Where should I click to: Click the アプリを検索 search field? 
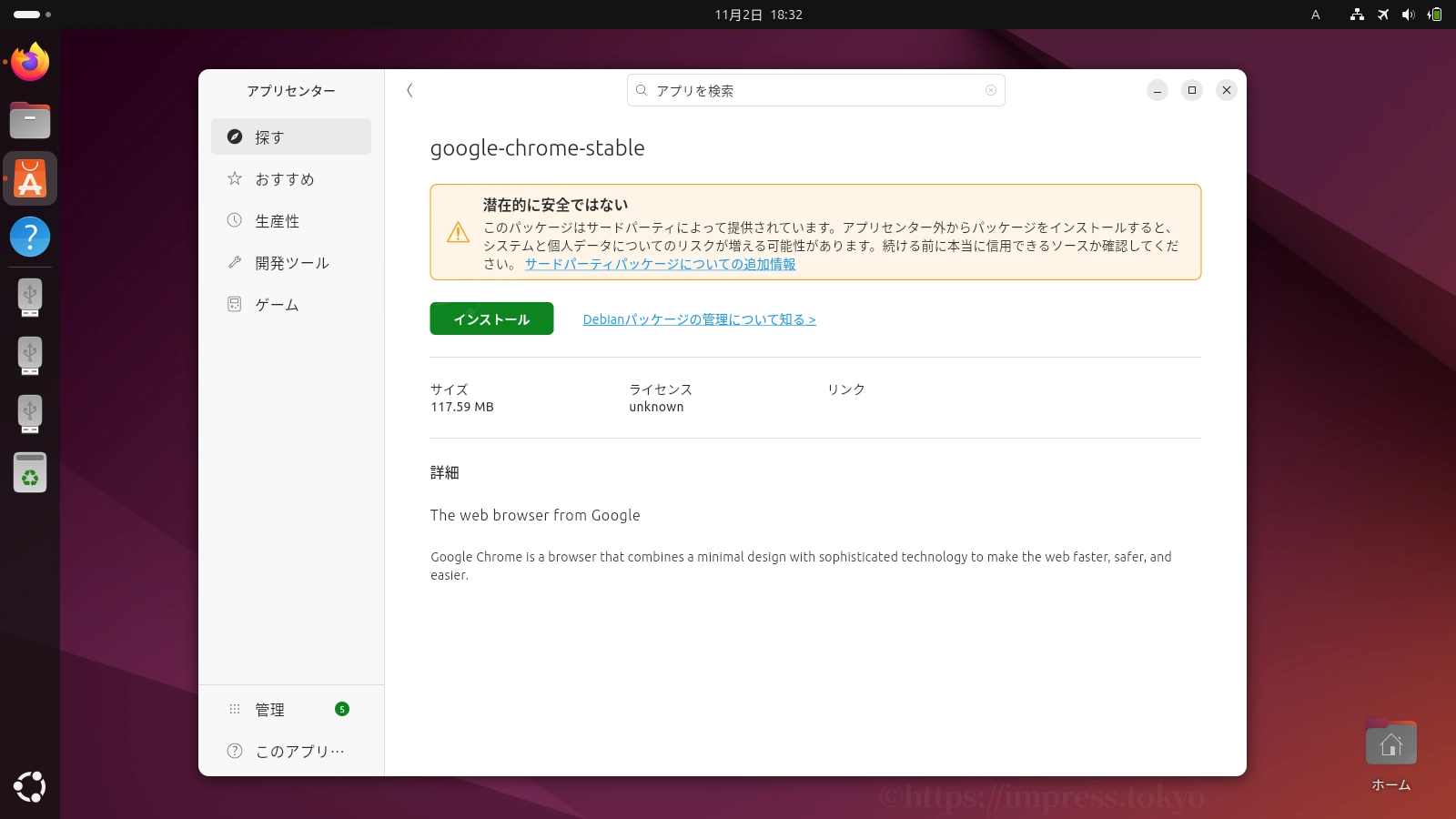tap(815, 90)
